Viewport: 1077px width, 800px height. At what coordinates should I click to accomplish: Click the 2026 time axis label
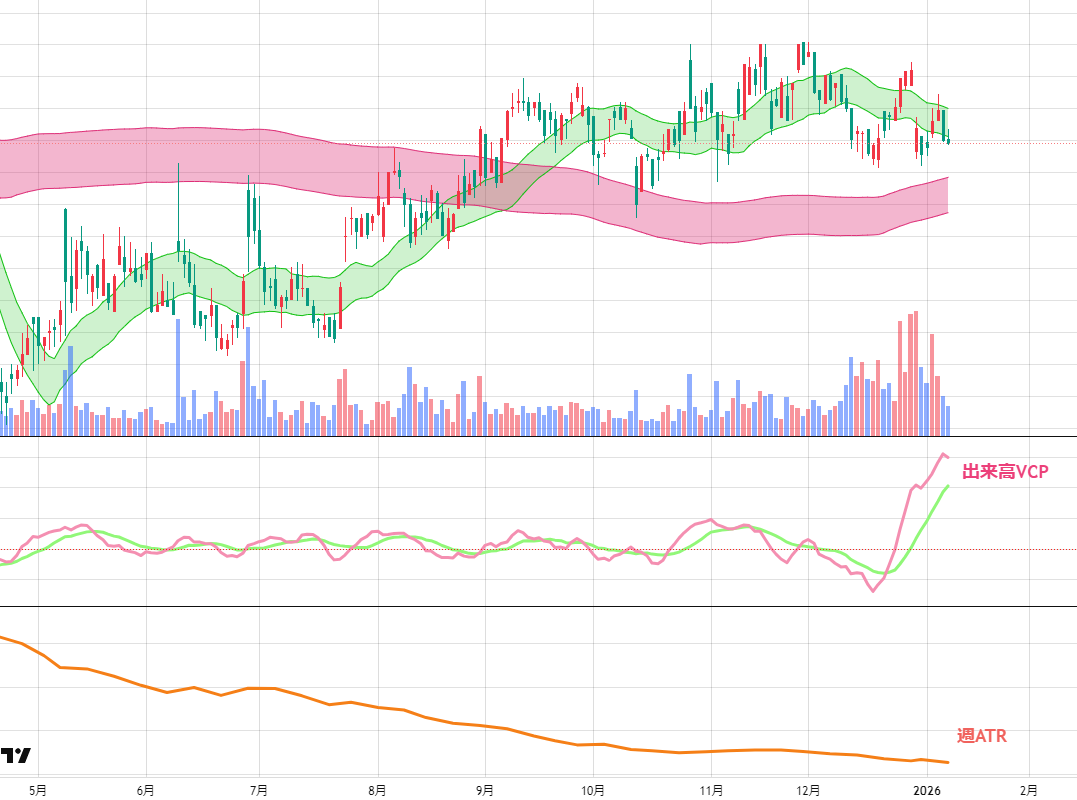[x=927, y=790]
